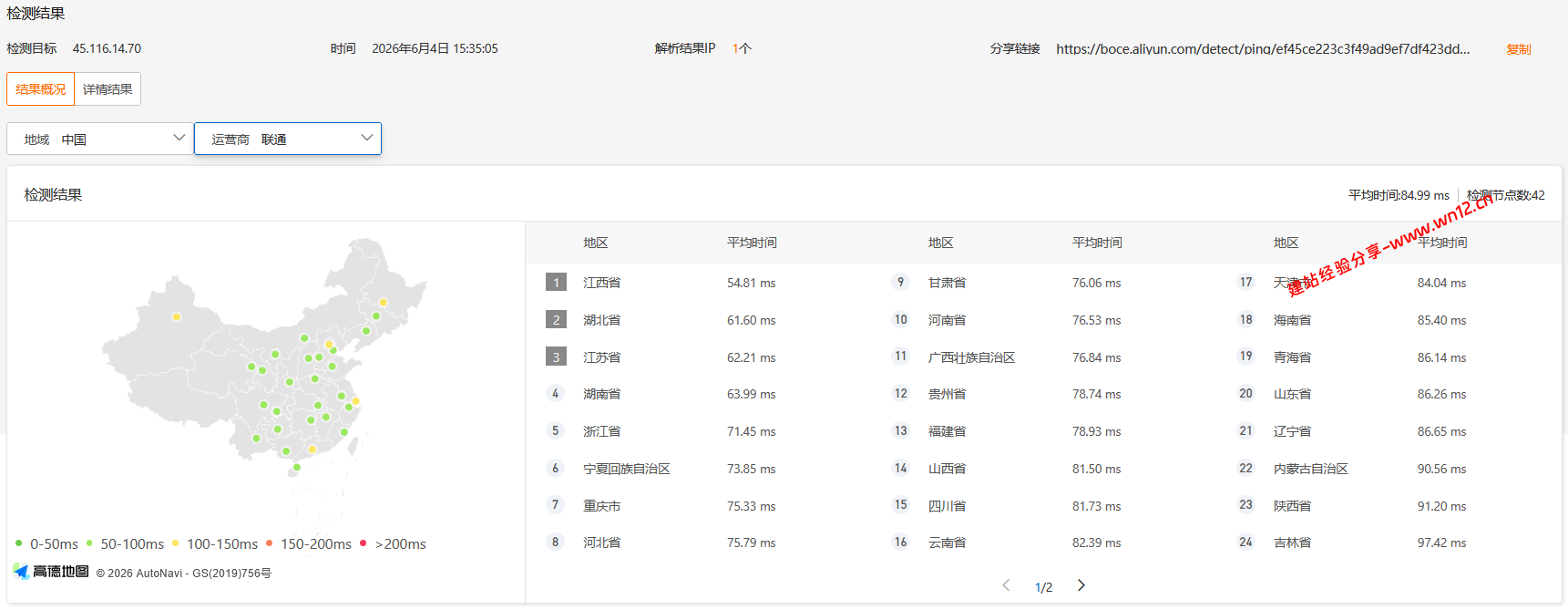Image resolution: width=1568 pixels, height=610 pixels.
Task: Click the 97.42 ms value
Action: (x=1442, y=543)
